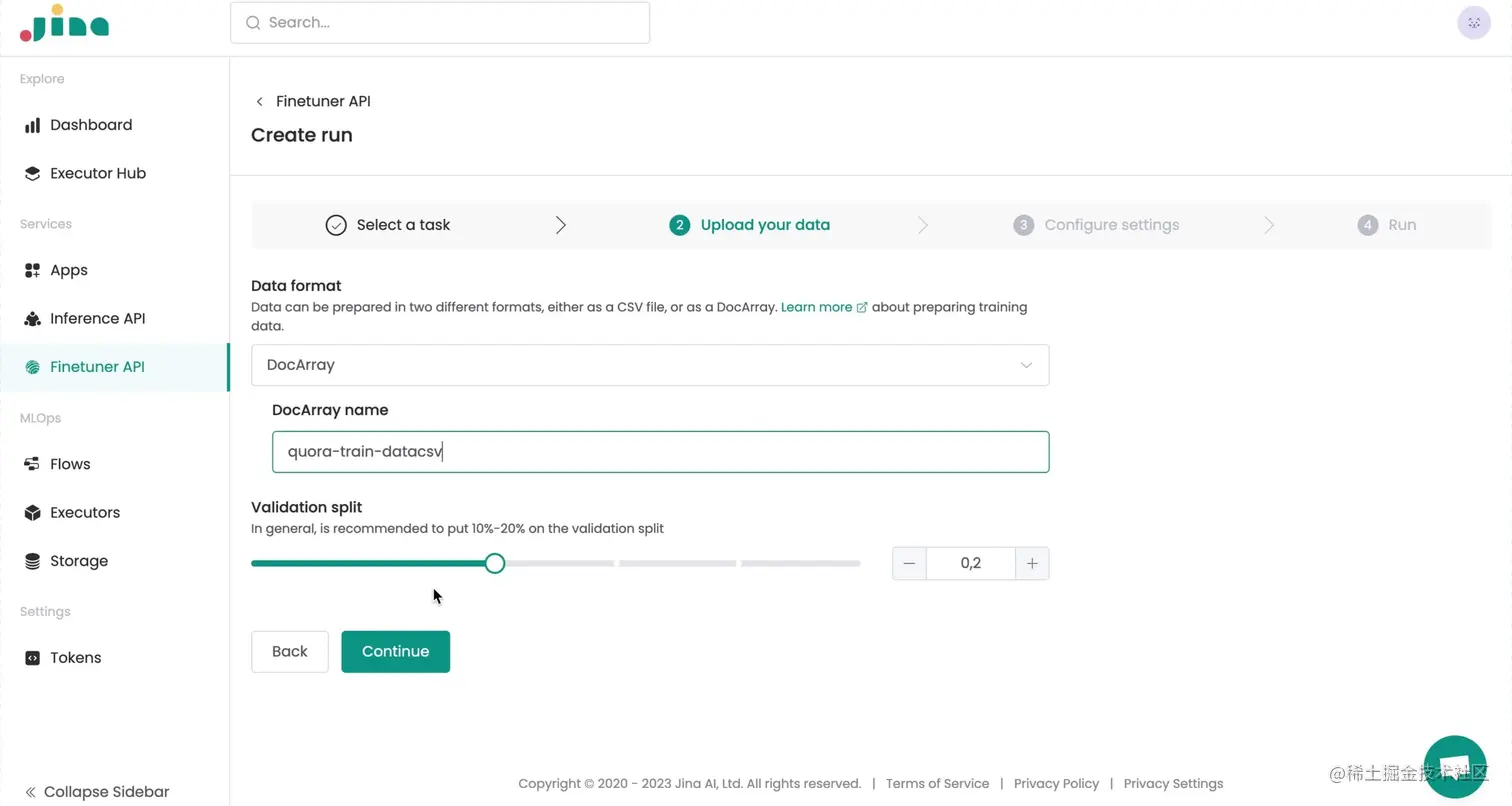Open the Data format DocArray dropdown
This screenshot has height=806, width=1512.
(650, 365)
